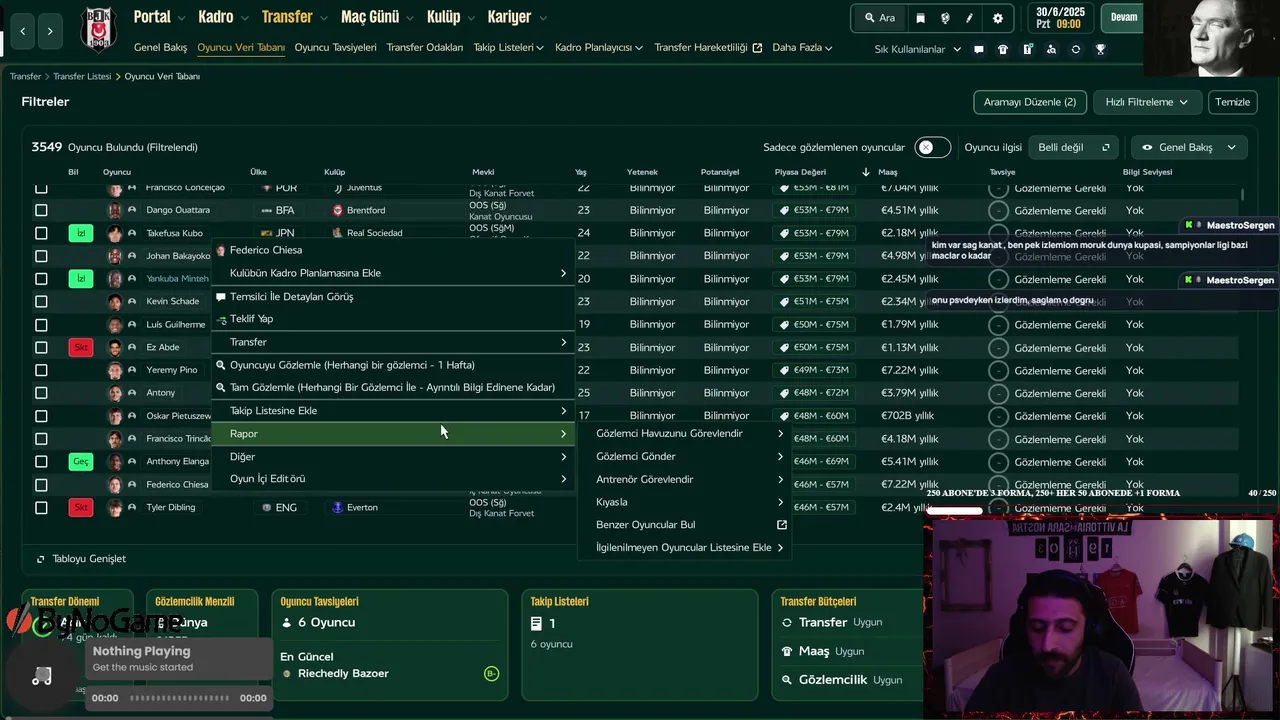Click the pencil edit icon
The width and height of the screenshot is (1280, 720).
(970, 18)
